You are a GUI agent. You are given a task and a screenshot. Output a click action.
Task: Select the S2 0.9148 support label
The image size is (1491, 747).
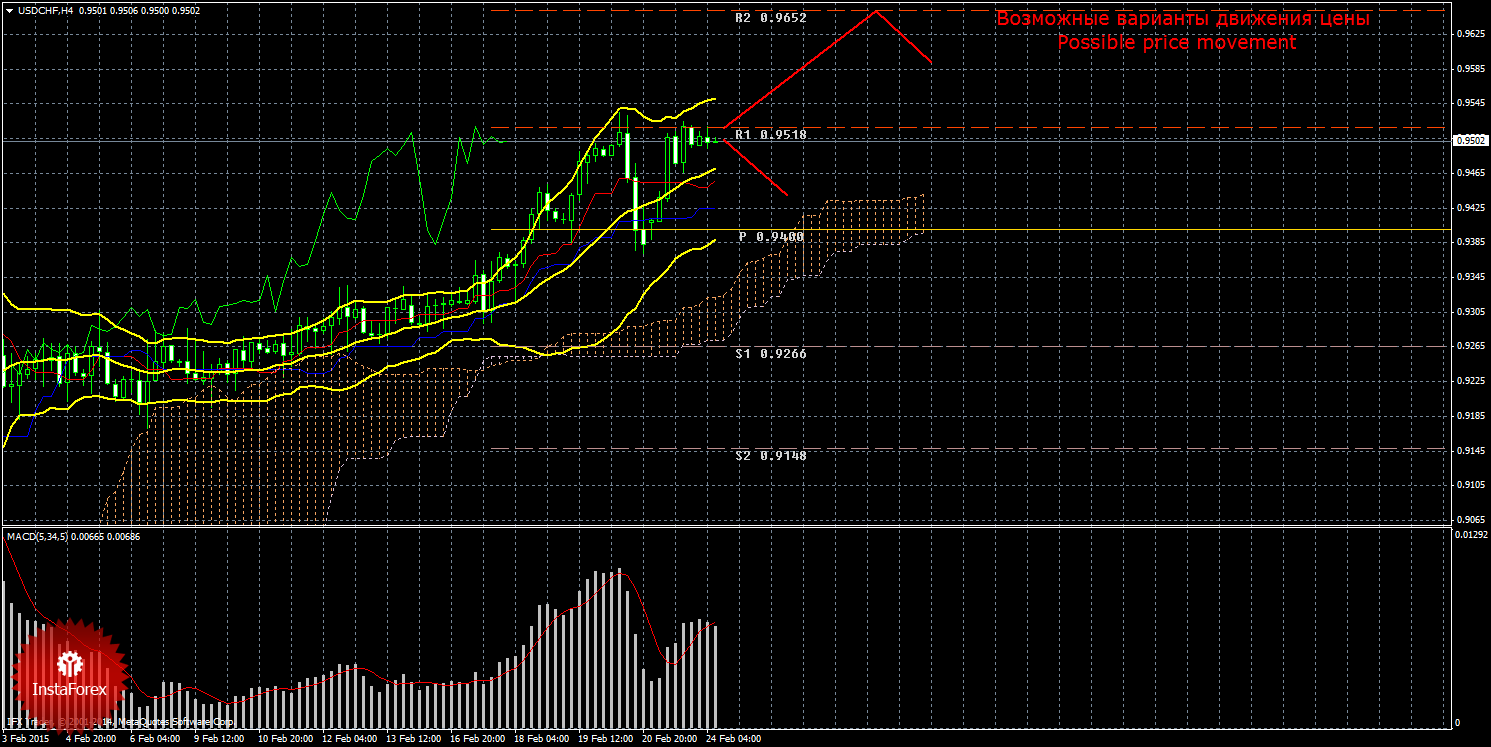point(770,455)
